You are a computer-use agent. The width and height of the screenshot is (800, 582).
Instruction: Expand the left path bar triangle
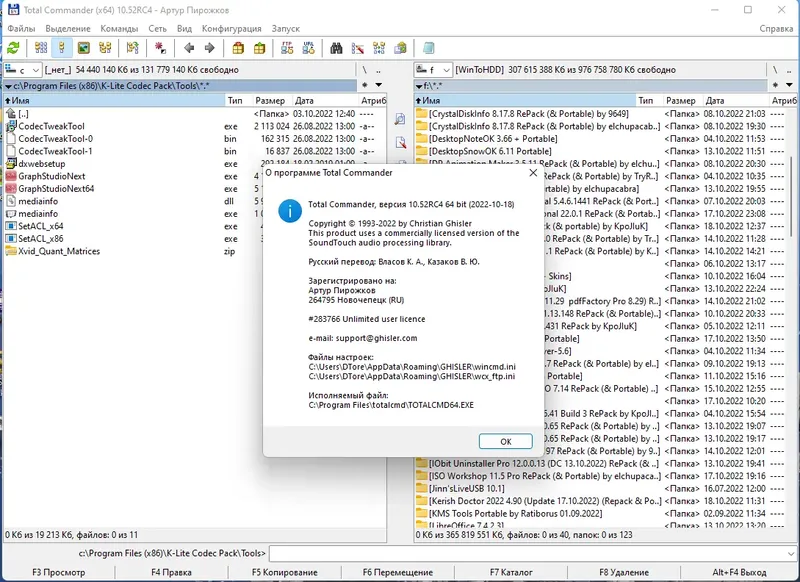click(x=9, y=86)
